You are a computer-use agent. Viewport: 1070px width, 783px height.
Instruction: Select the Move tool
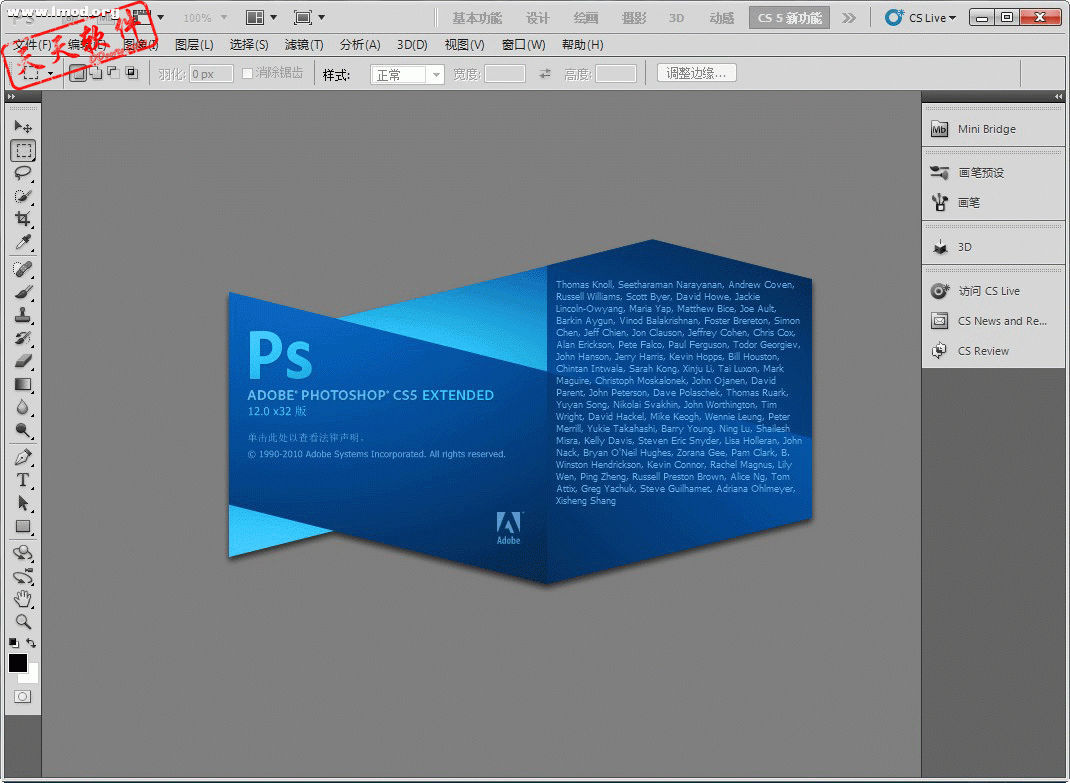click(x=23, y=126)
